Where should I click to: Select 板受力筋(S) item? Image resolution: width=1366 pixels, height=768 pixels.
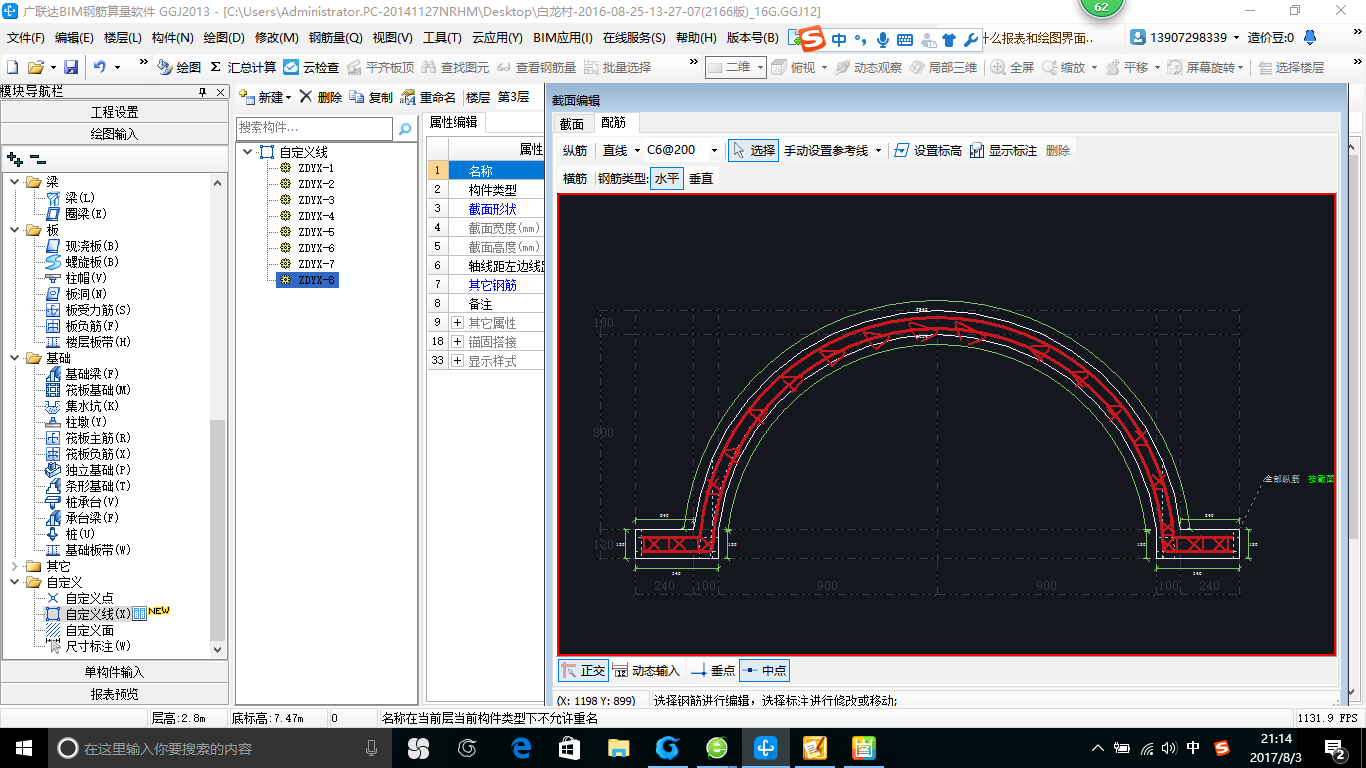(x=89, y=310)
